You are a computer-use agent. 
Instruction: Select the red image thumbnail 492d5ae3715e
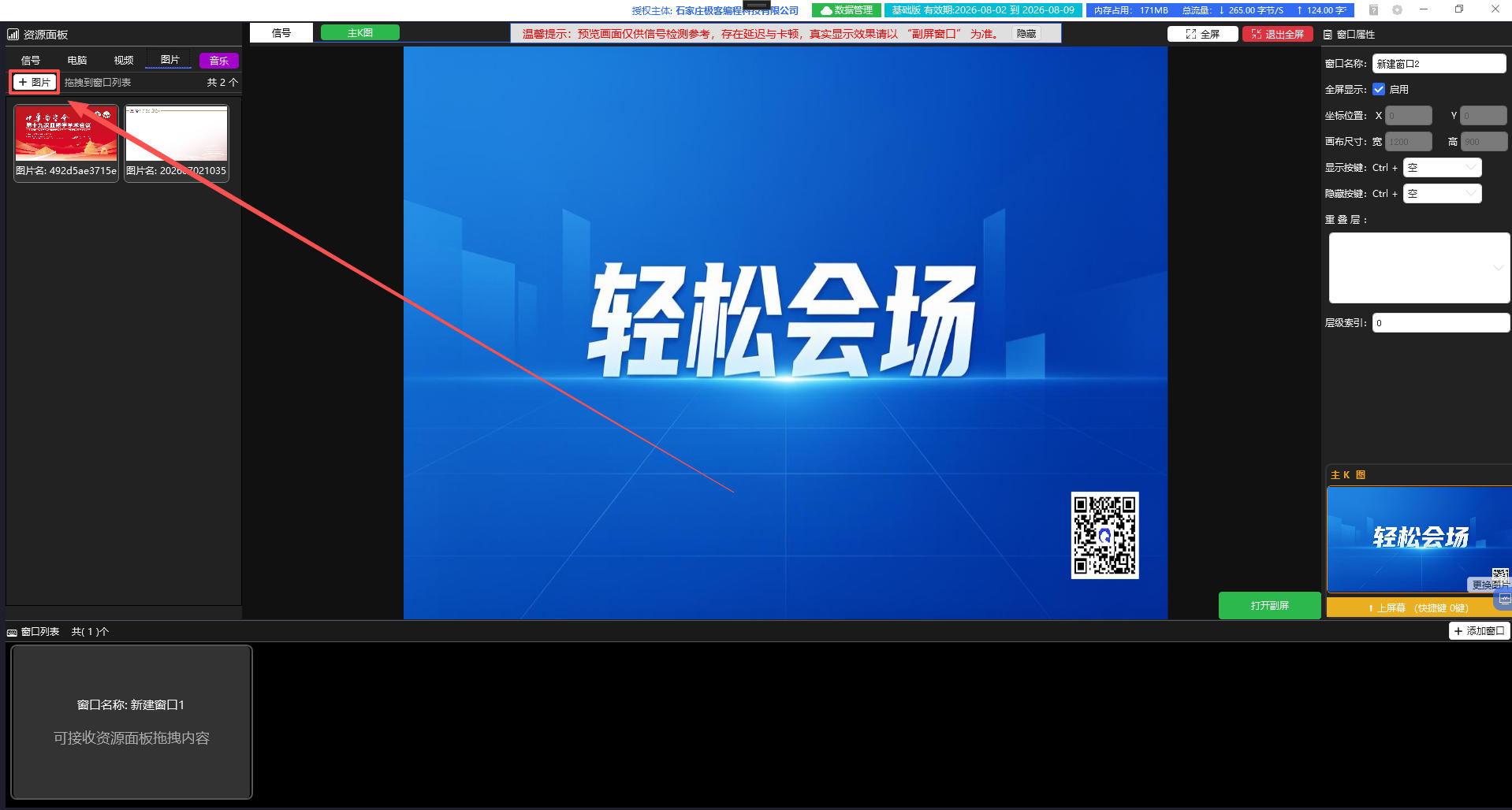[x=66, y=143]
